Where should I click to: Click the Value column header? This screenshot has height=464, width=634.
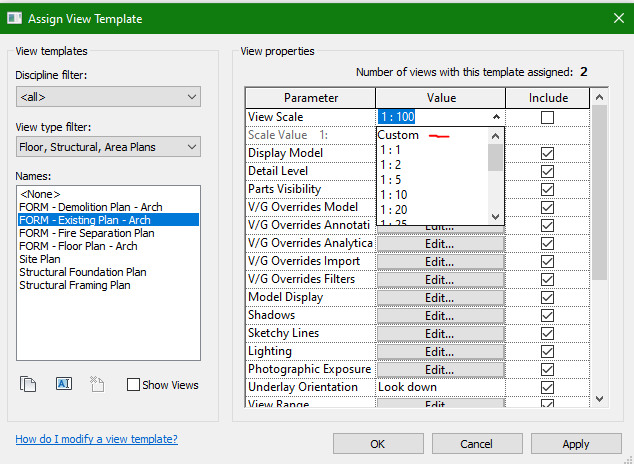tap(441, 98)
